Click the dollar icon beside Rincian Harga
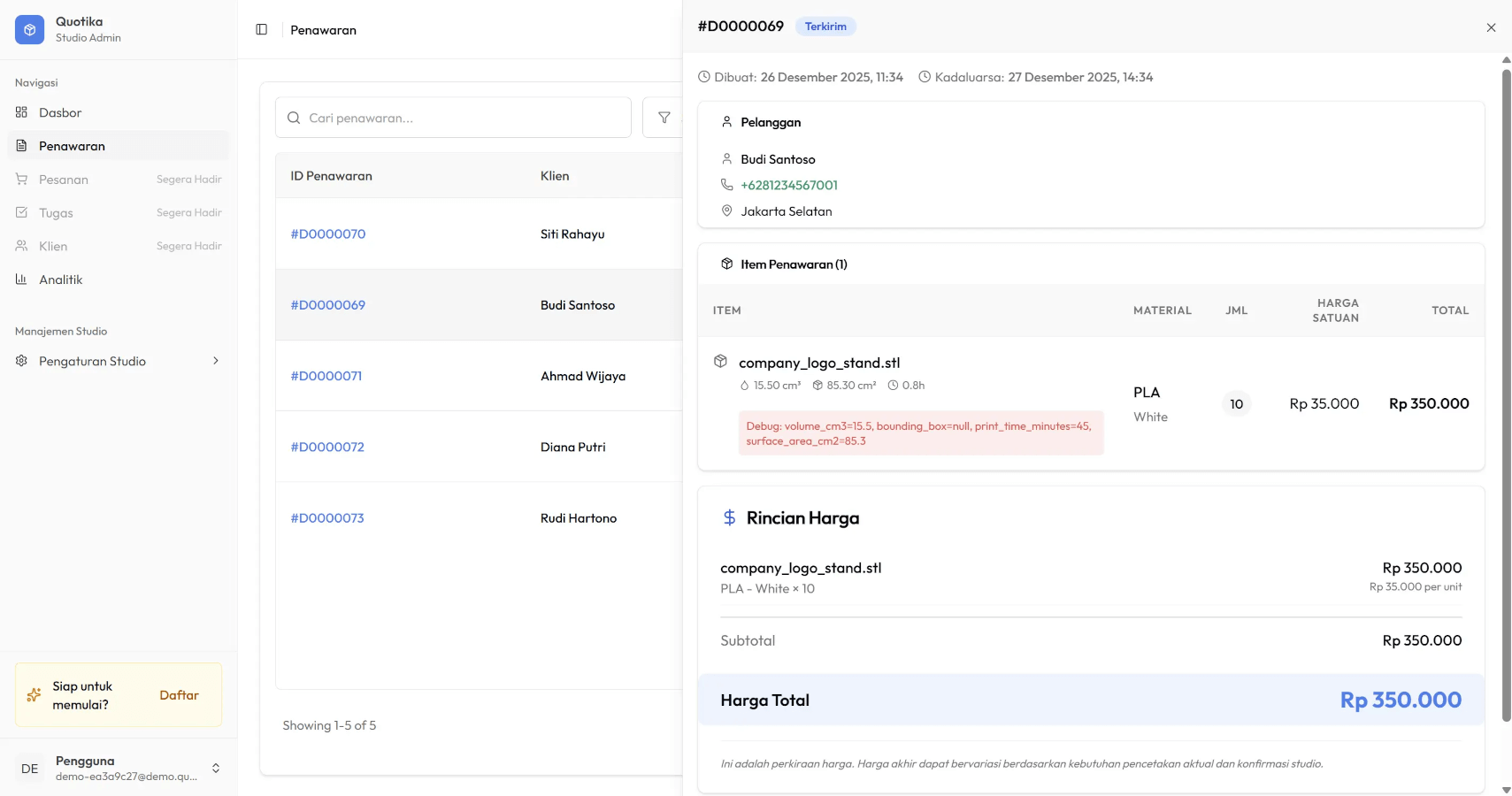Image resolution: width=1512 pixels, height=796 pixels. (729, 517)
